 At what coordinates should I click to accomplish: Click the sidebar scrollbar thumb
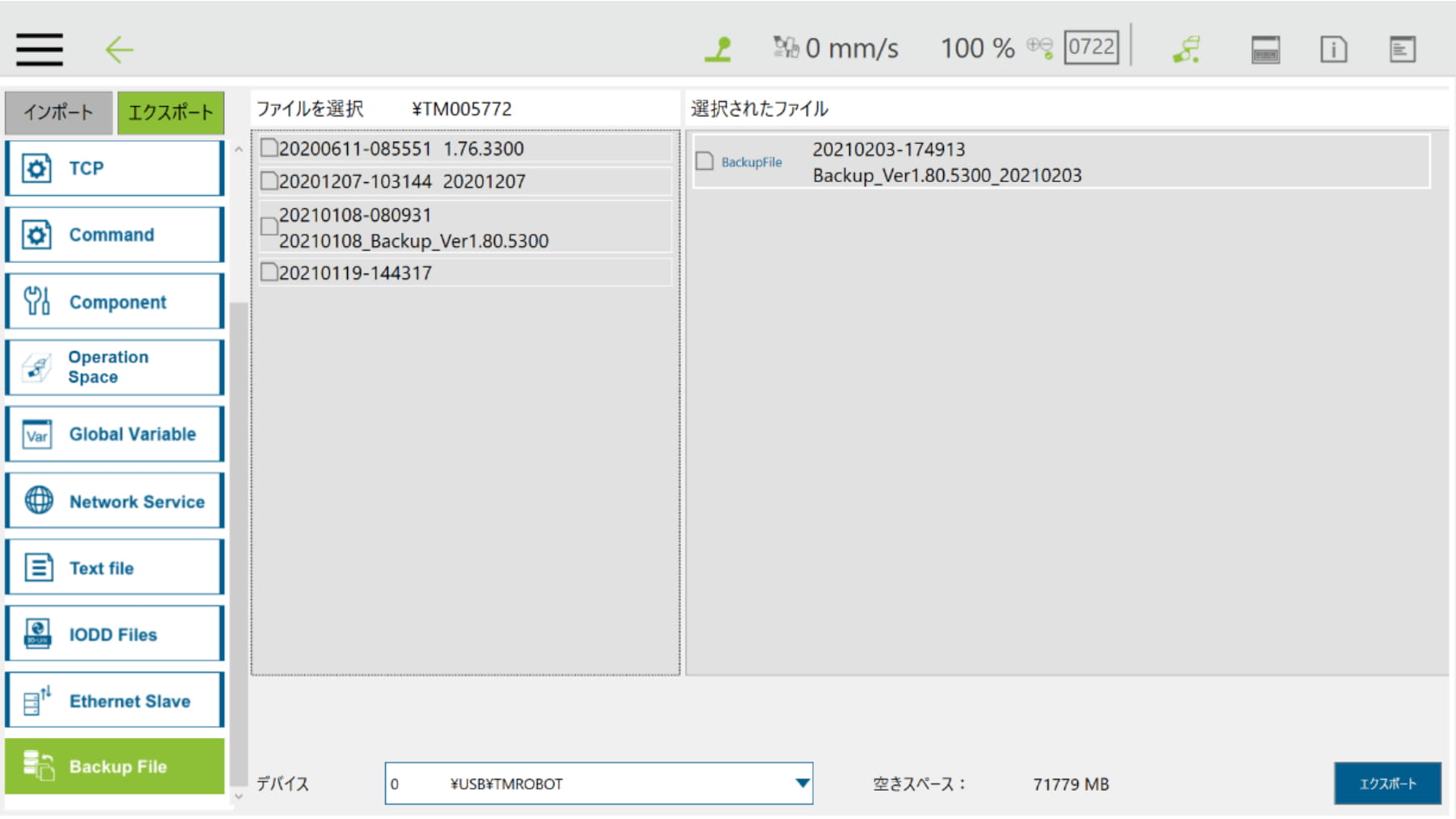[239, 543]
